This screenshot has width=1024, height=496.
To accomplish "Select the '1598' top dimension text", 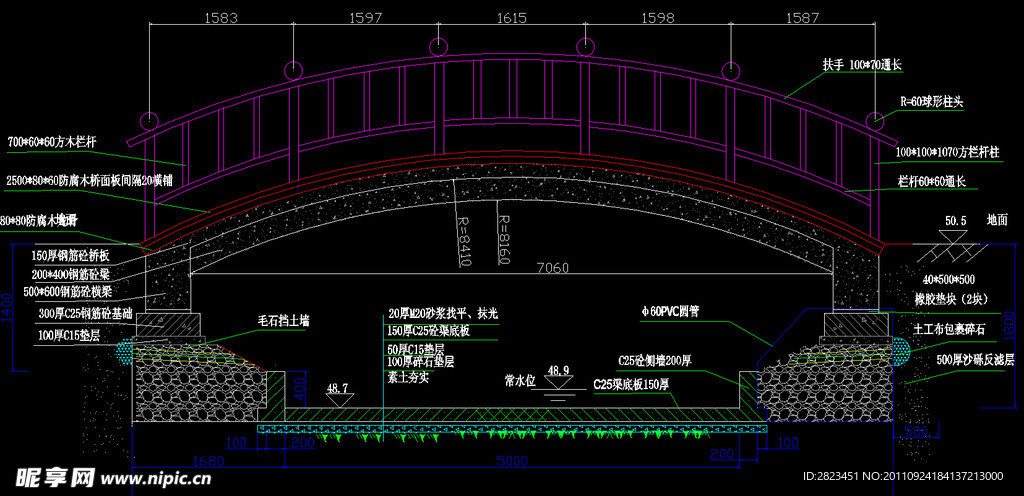I will click(x=657, y=18).
